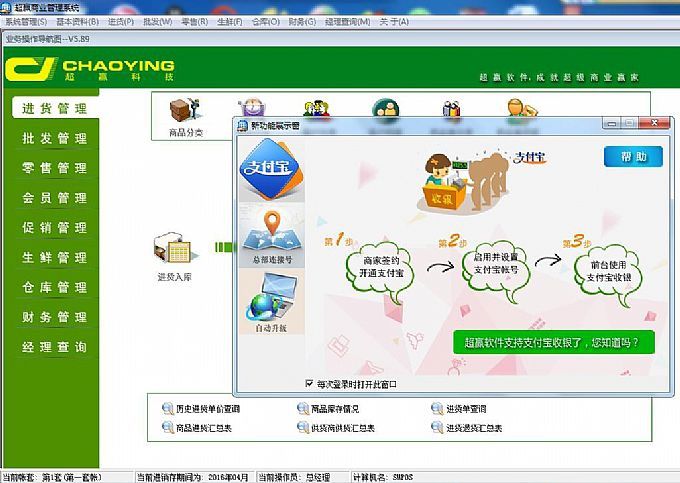Open the 商品分类 icon
This screenshot has height=483, width=680.
pyautogui.click(x=185, y=111)
